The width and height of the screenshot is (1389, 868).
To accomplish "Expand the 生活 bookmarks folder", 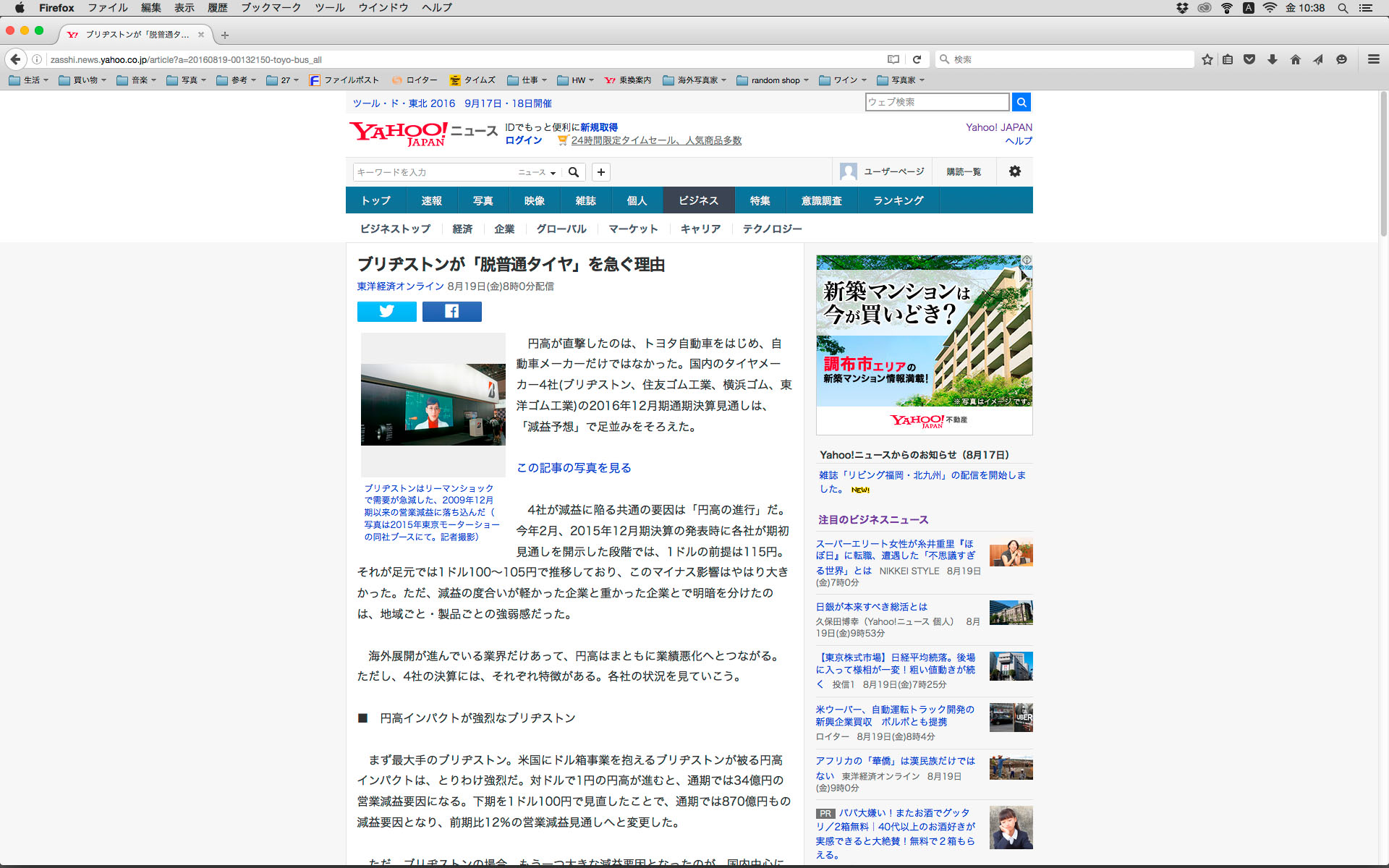I will click(29, 80).
